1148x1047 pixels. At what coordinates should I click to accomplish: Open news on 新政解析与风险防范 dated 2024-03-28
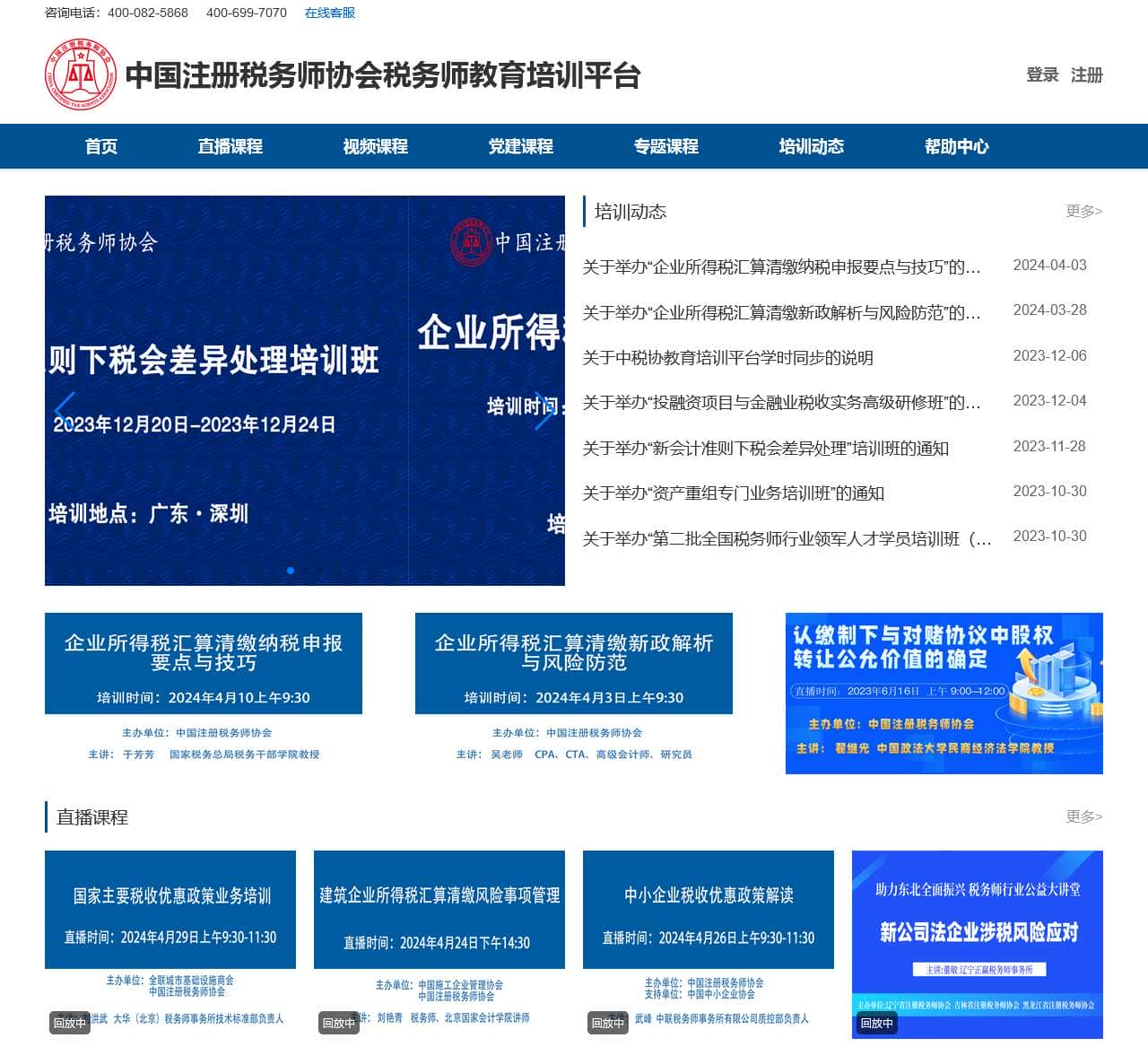pos(782,312)
